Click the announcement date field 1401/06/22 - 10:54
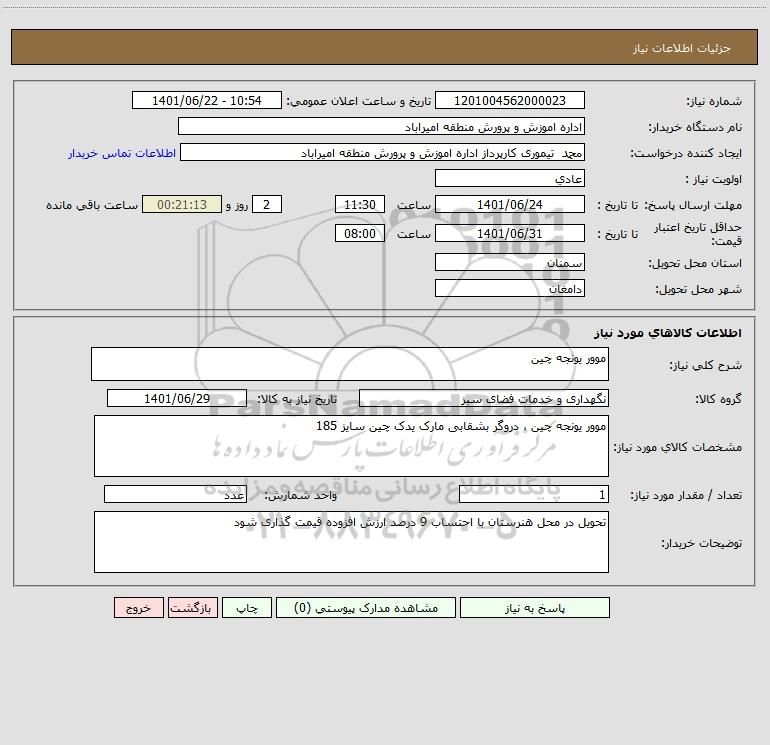The image size is (770, 745). point(207,100)
